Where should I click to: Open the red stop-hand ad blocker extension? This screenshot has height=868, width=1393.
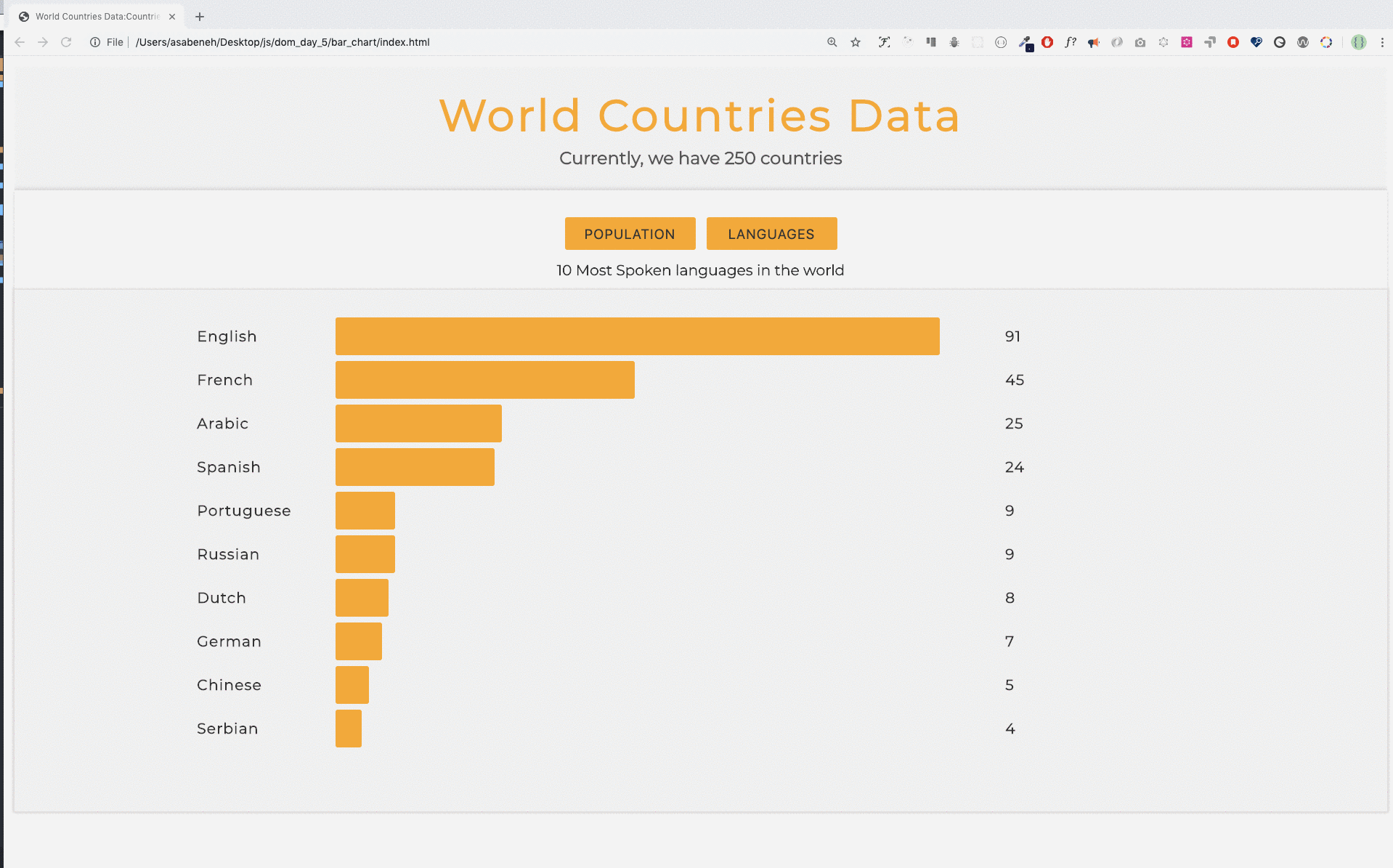pos(1047,42)
